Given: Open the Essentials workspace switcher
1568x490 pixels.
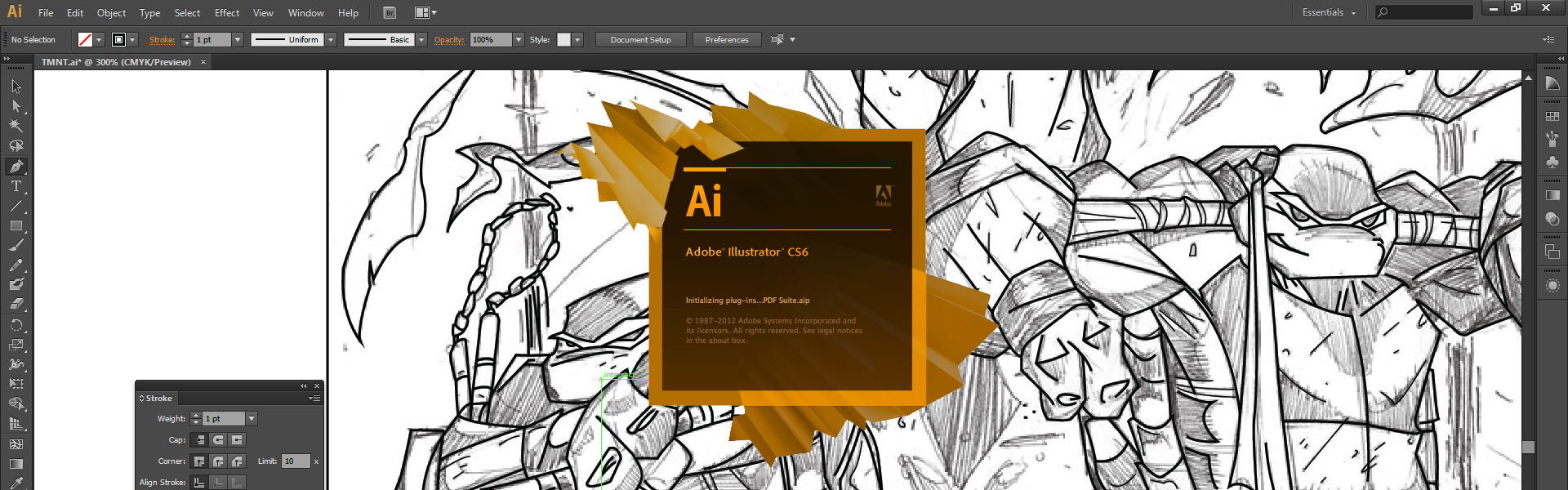Looking at the screenshot, I should 1329,13.
